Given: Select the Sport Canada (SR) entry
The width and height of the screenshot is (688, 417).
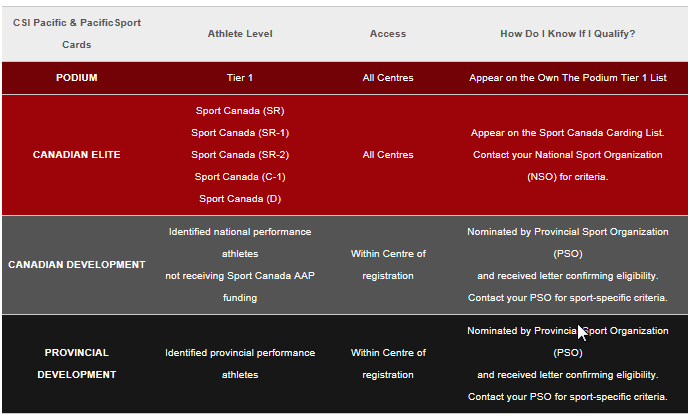Looking at the screenshot, I should tap(240, 111).
